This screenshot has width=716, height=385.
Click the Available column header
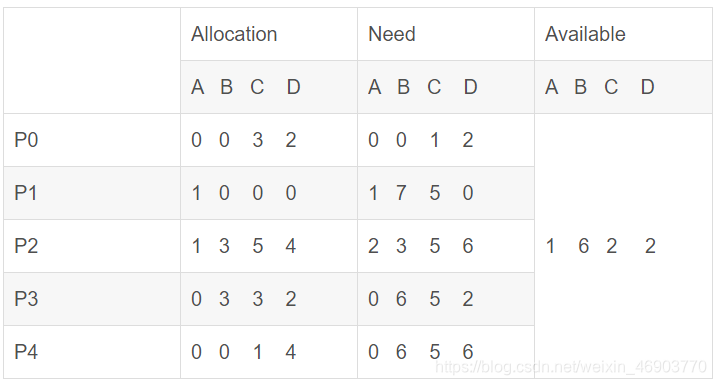[585, 34]
